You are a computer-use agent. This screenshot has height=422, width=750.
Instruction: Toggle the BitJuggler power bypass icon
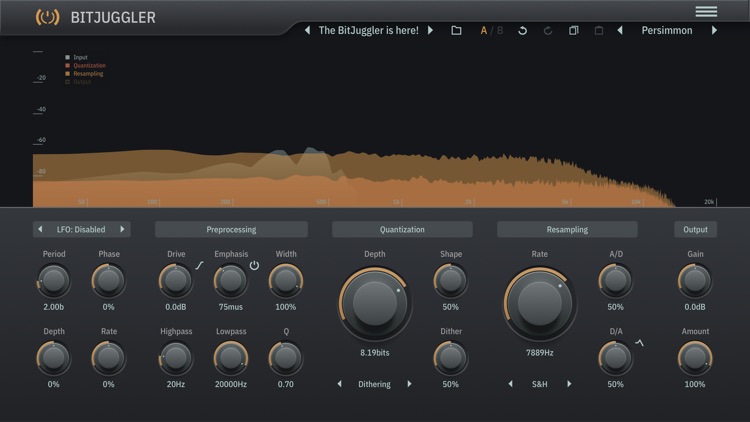pyautogui.click(x=47, y=17)
